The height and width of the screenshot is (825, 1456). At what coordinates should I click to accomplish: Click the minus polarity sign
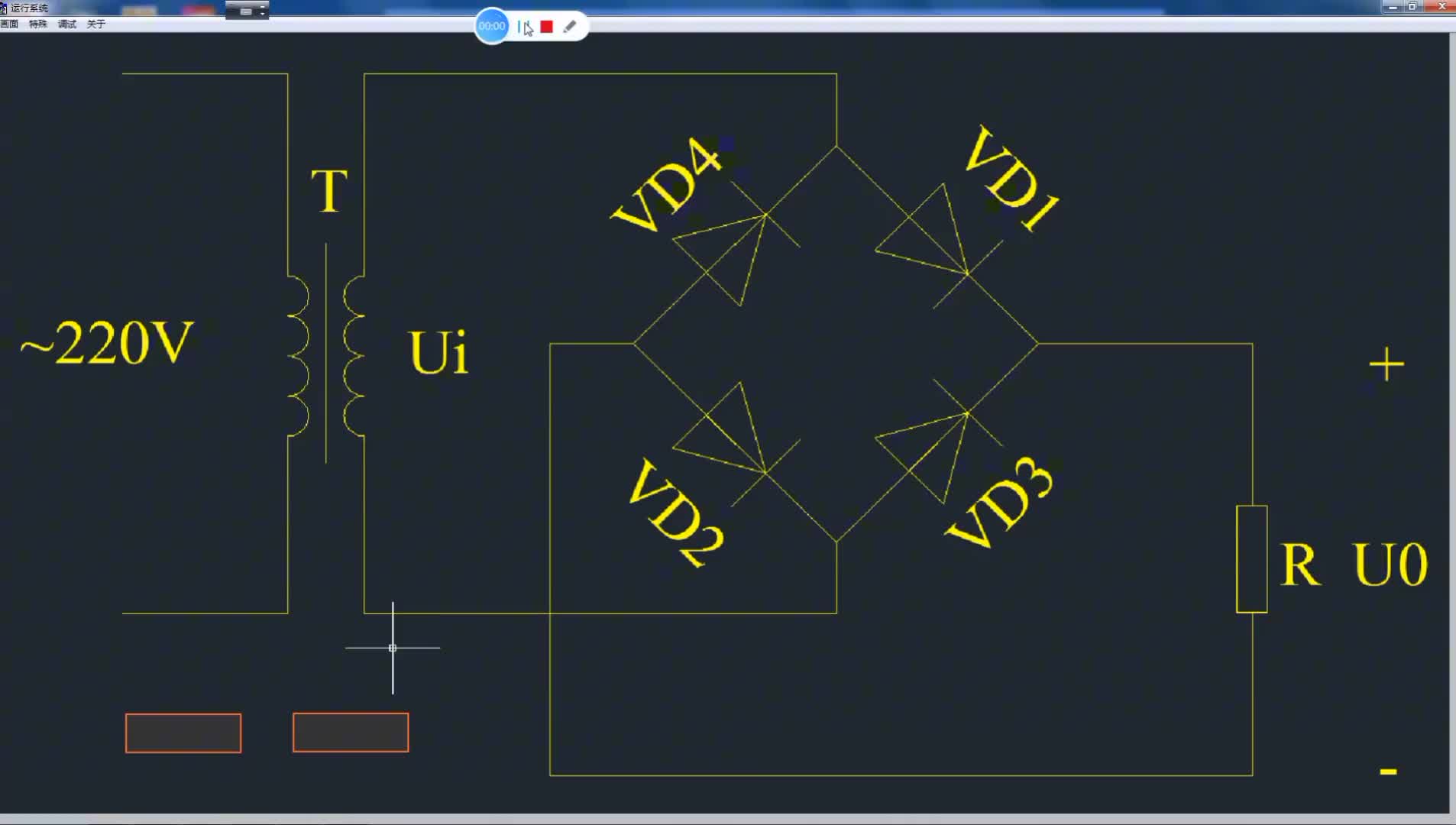click(x=1389, y=772)
